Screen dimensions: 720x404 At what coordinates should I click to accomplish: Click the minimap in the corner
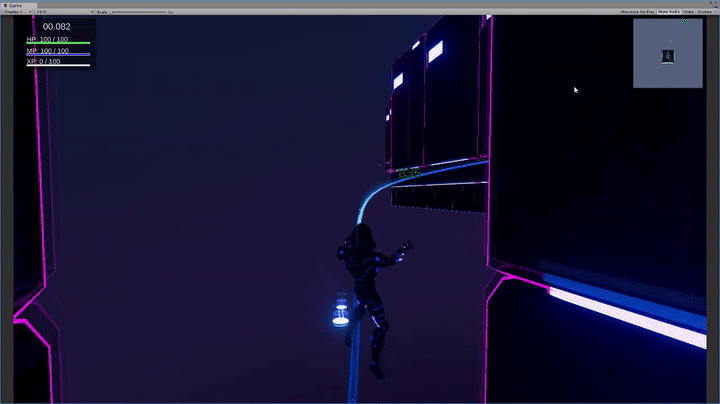[667, 53]
